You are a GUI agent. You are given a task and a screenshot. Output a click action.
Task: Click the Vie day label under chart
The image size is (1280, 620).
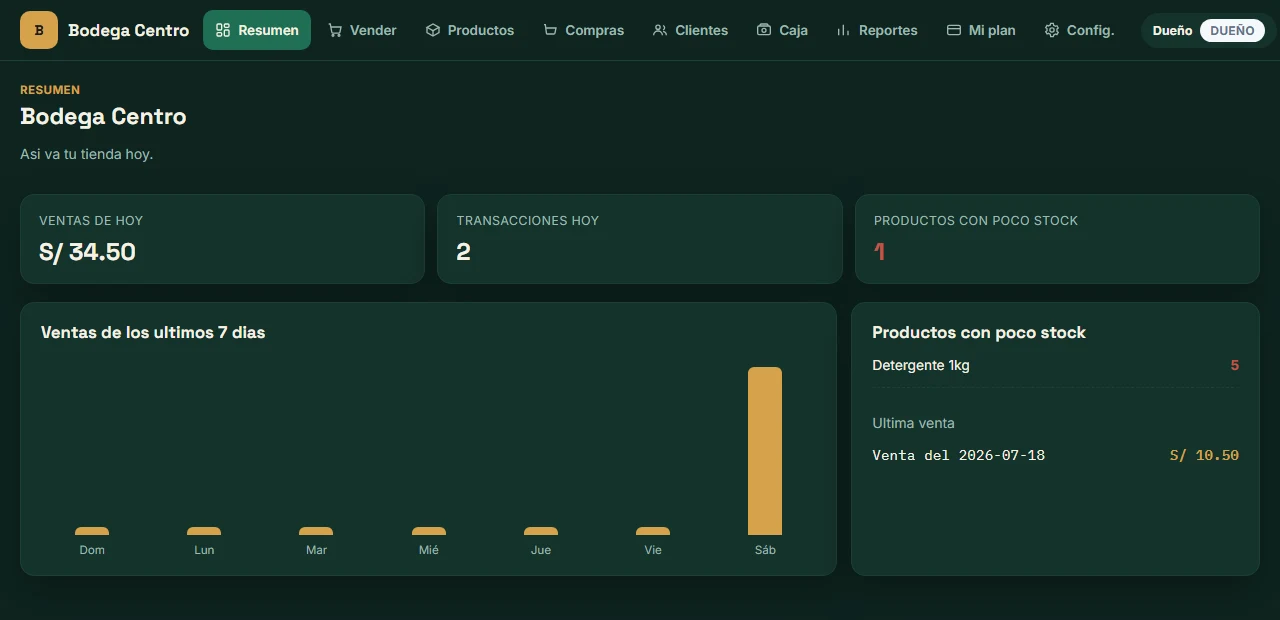pyautogui.click(x=653, y=550)
